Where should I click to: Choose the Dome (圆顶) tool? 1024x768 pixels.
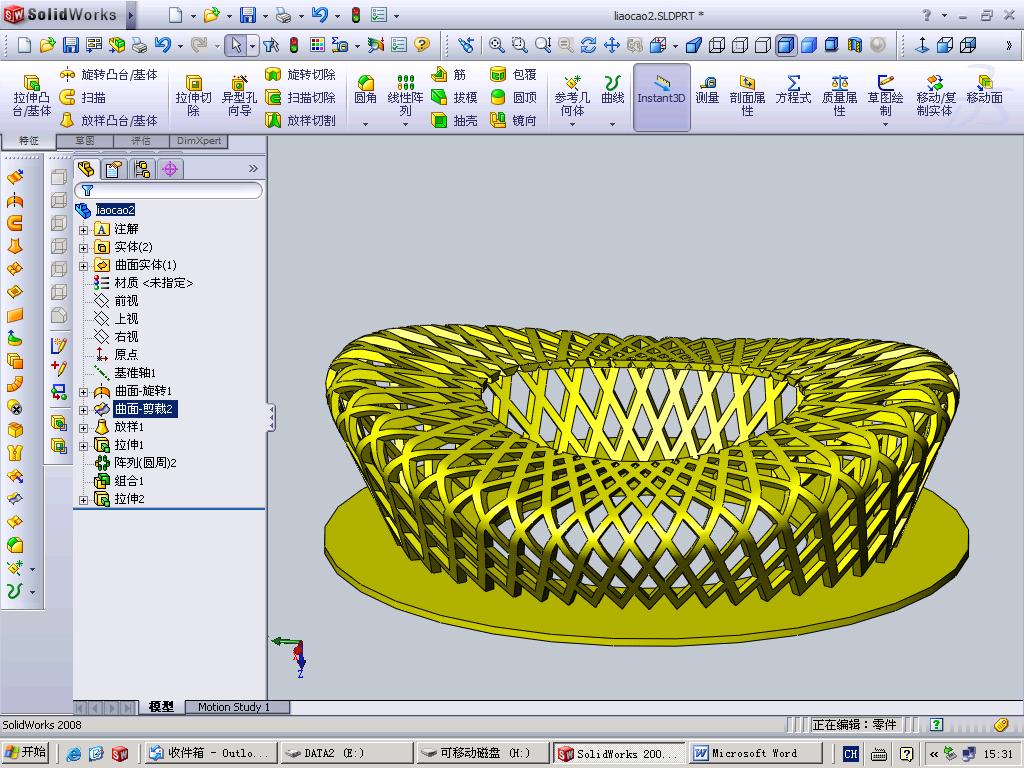[x=513, y=97]
